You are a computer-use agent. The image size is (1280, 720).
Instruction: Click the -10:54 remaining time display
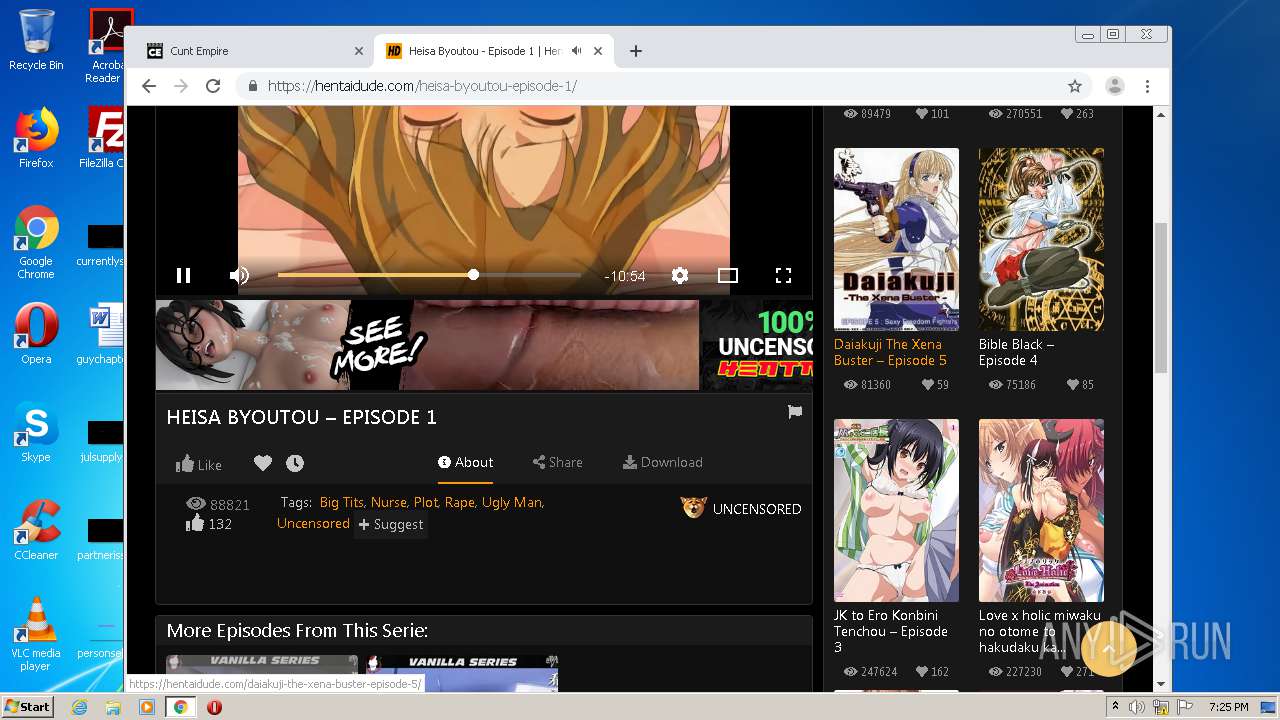tap(625, 276)
